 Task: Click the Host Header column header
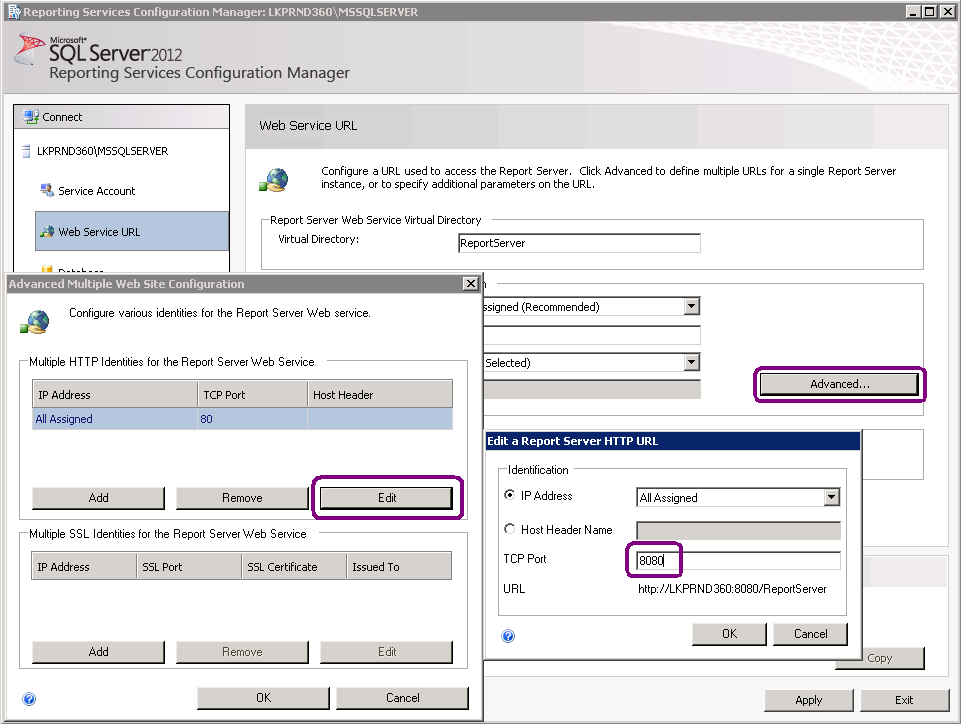point(380,395)
